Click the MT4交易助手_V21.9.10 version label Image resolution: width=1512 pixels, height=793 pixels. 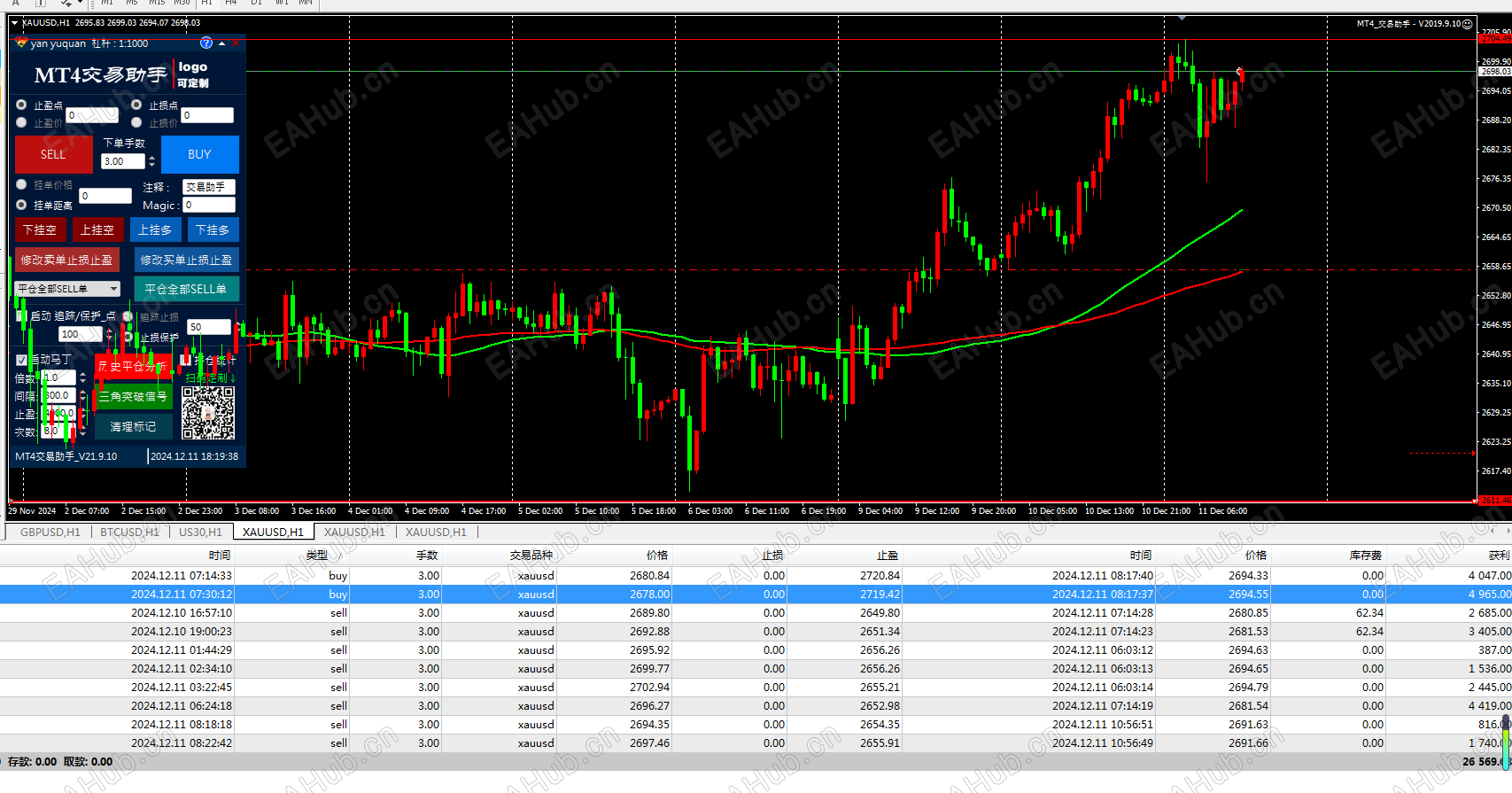click(x=66, y=456)
